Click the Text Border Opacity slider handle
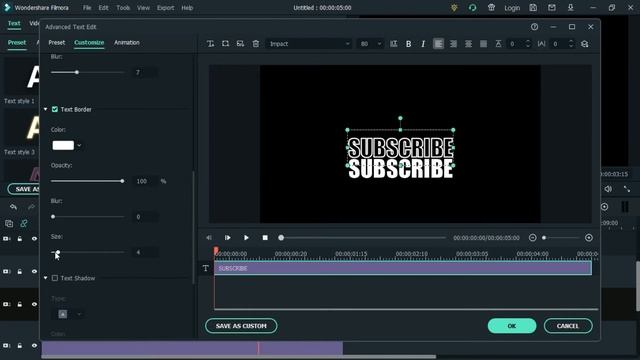640x360 pixels. coord(122,181)
